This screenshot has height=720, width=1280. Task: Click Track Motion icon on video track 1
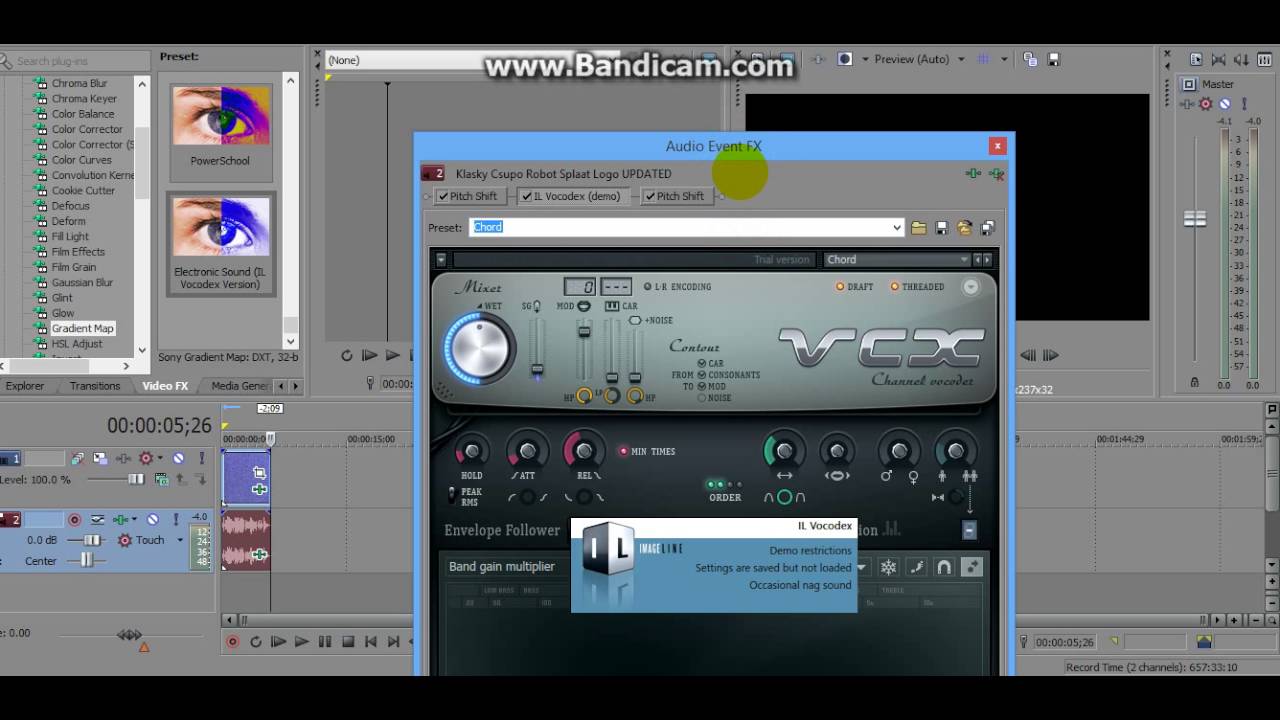pos(100,458)
